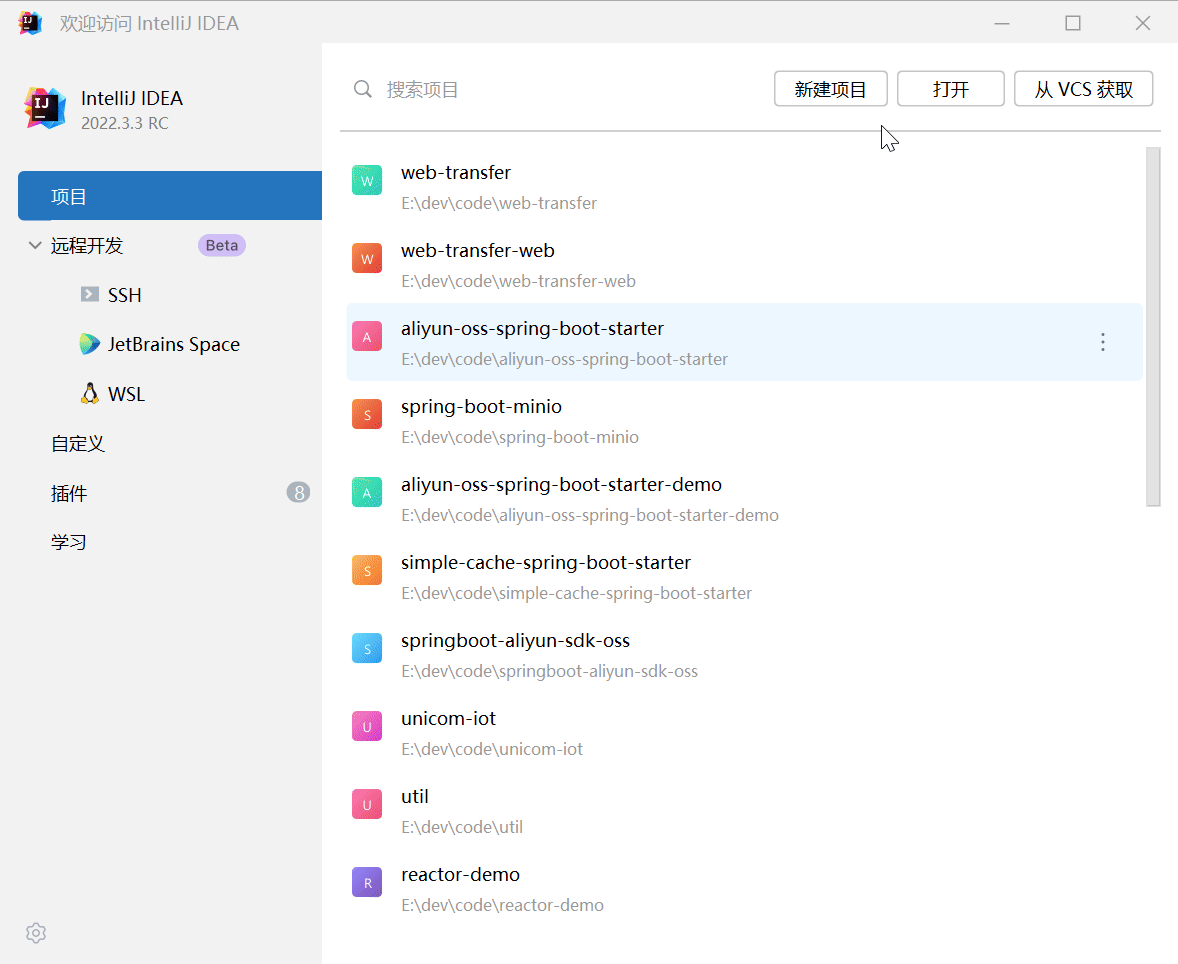
Task: Focus the 搜索项目 search field
Action: pos(556,89)
